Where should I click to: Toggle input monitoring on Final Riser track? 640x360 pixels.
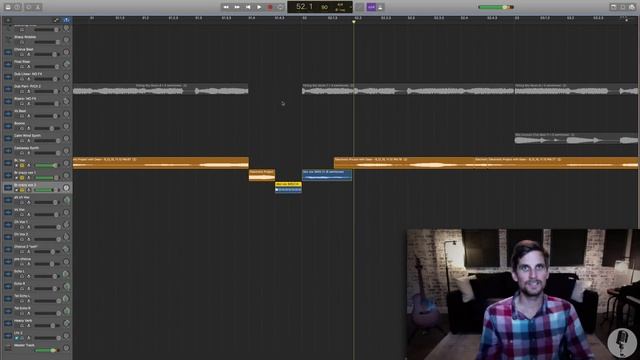(29, 67)
